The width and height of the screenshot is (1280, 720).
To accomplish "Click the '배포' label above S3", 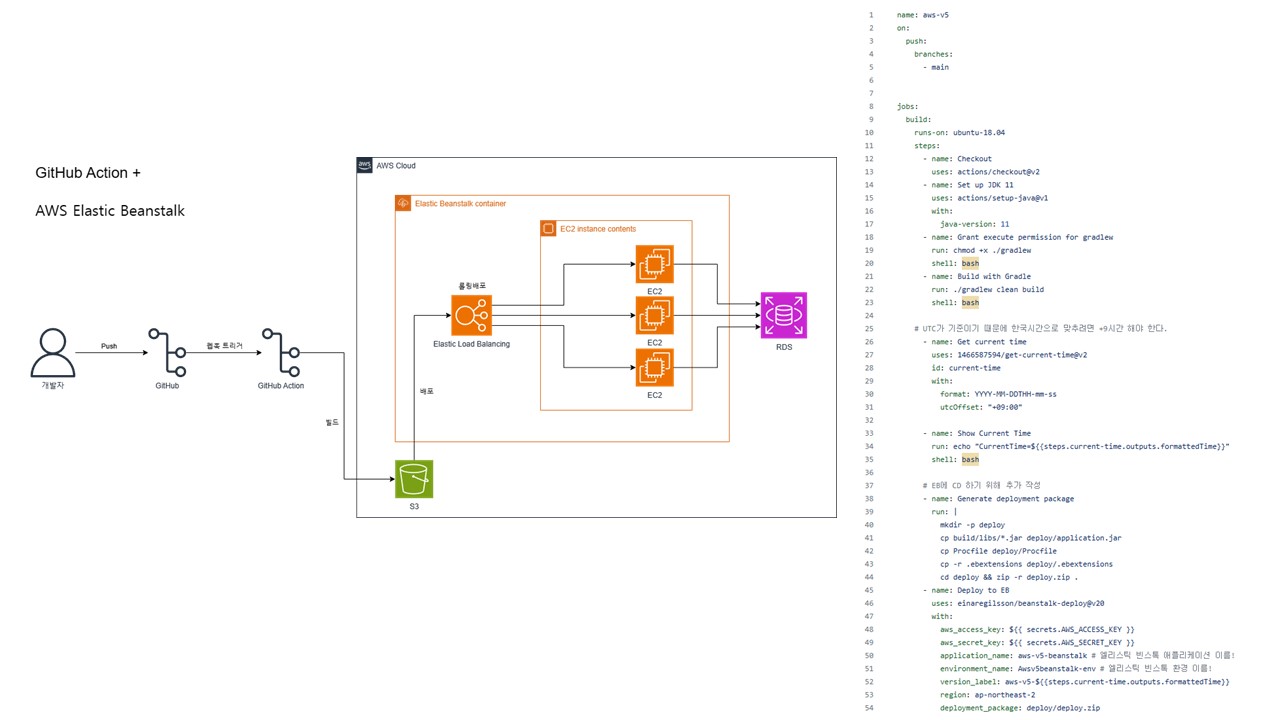I will [427, 391].
